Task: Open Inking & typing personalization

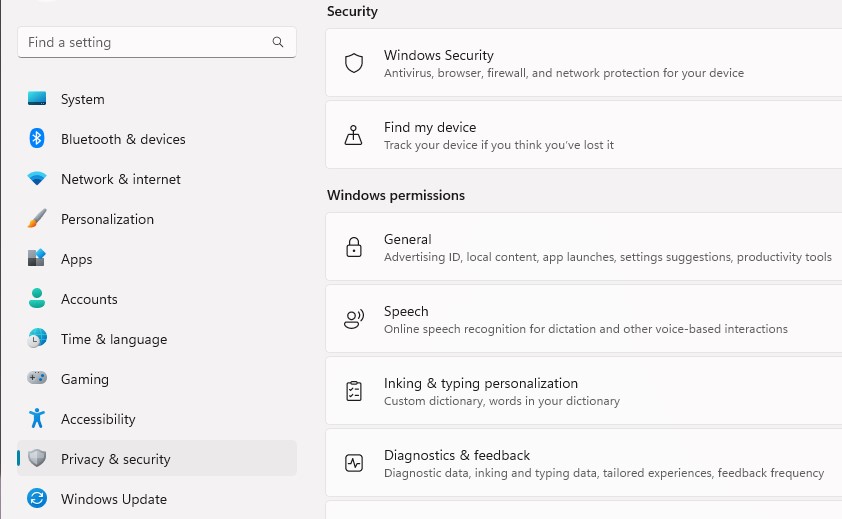Action: point(584,391)
